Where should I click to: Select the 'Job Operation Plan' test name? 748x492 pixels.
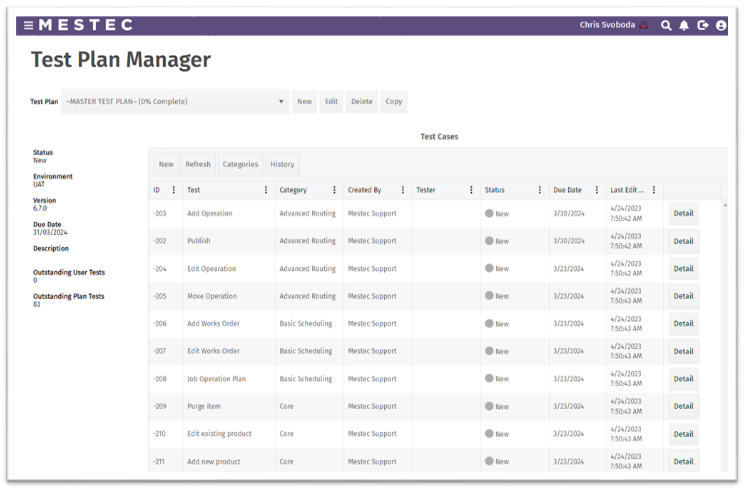click(216, 378)
